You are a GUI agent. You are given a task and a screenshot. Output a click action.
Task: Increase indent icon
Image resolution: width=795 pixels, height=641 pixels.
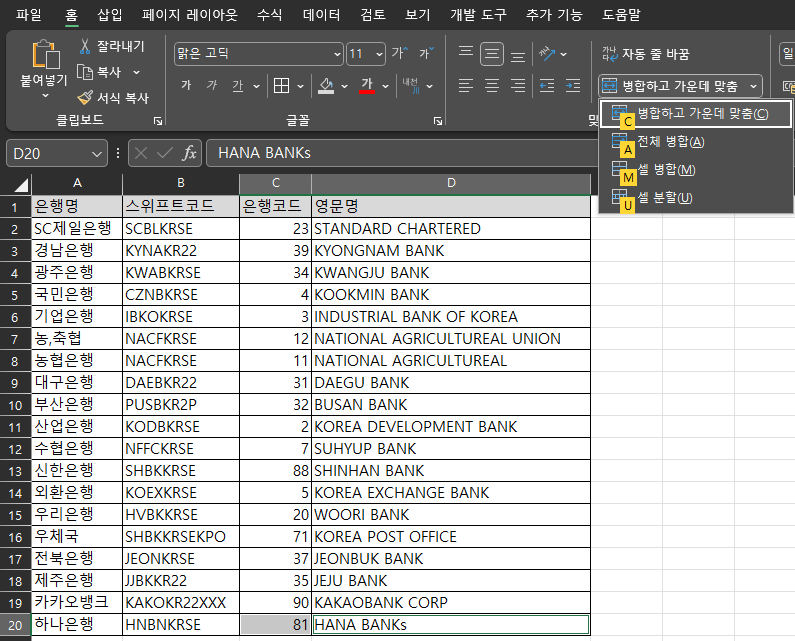[x=573, y=86]
